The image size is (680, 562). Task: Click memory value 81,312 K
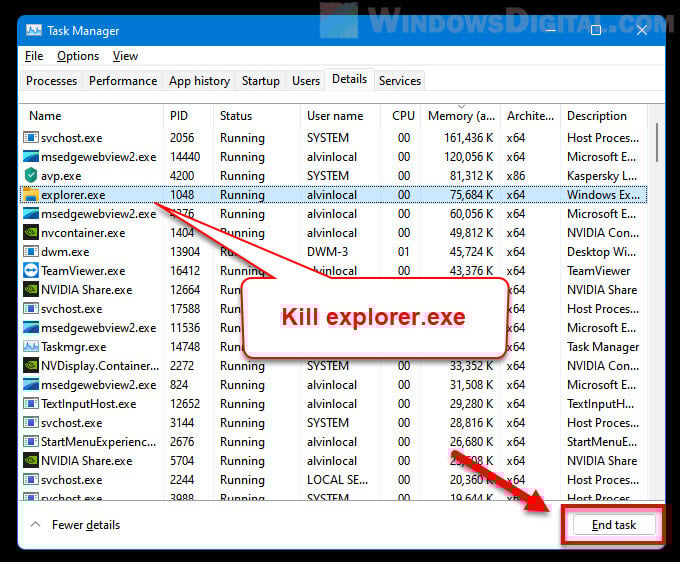click(471, 176)
